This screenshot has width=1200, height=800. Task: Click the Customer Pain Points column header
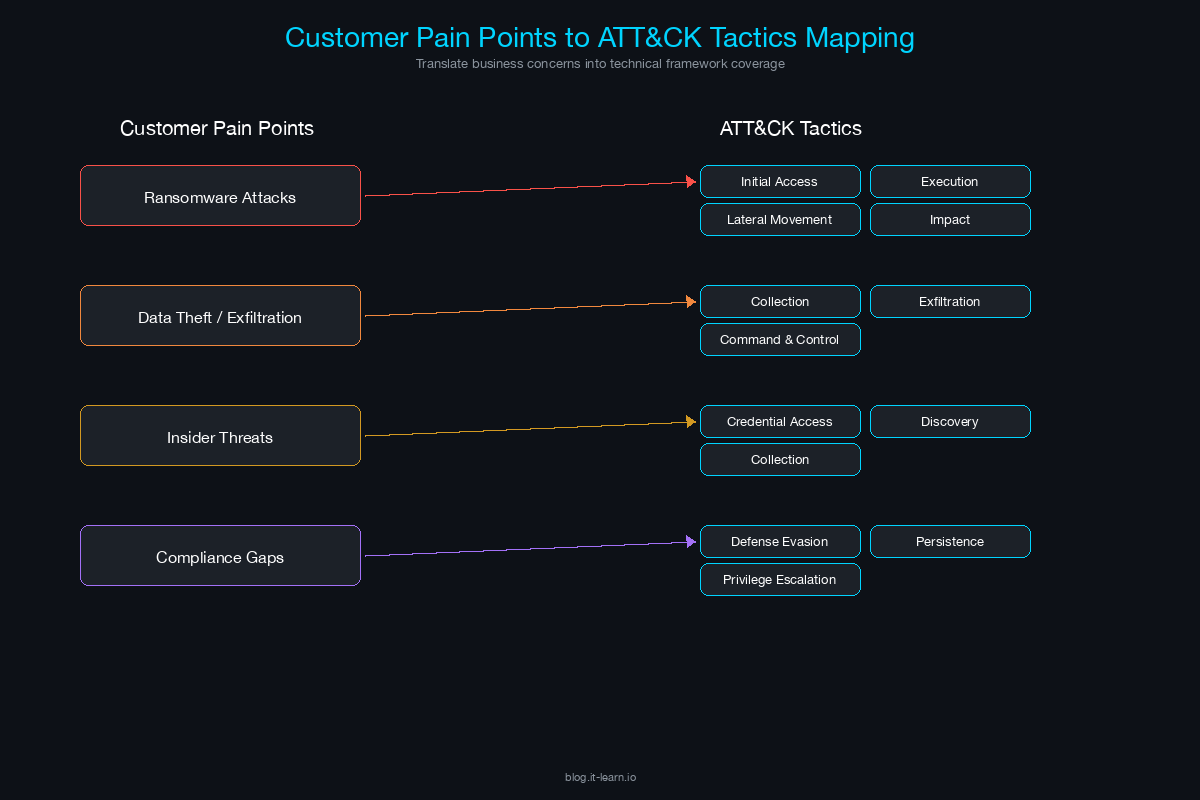[x=217, y=128]
